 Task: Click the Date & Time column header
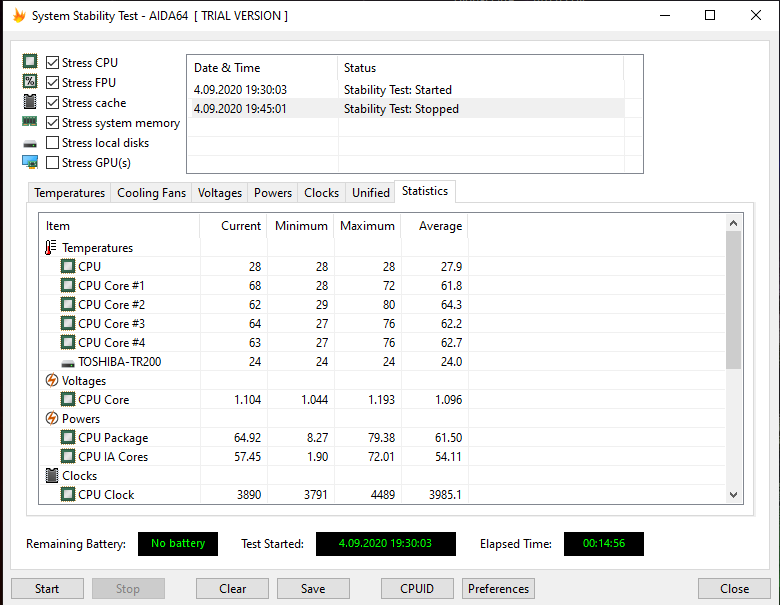pyautogui.click(x=263, y=68)
